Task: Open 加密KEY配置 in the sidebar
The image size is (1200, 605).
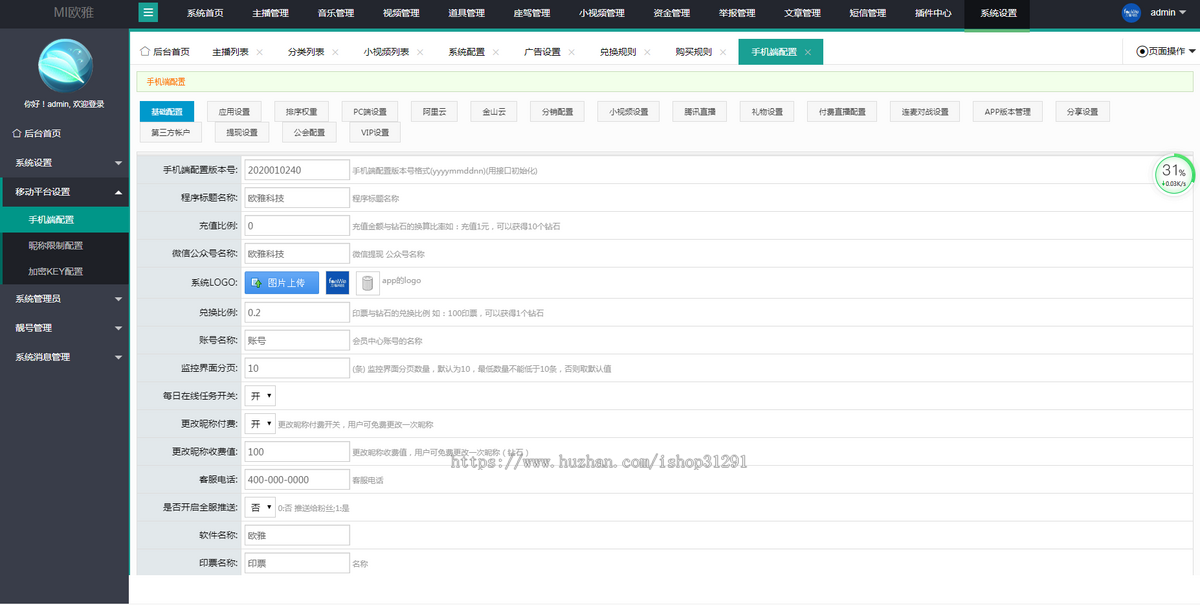Action: (56, 271)
